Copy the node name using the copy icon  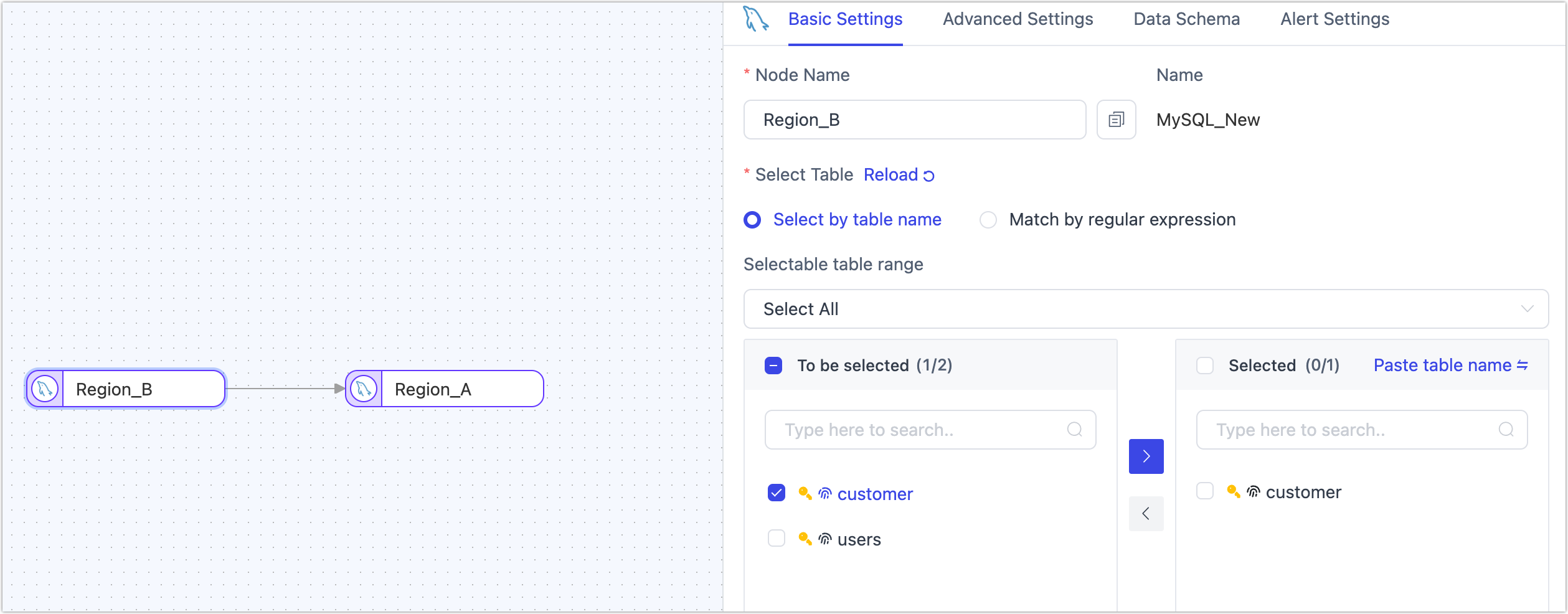(x=1115, y=120)
